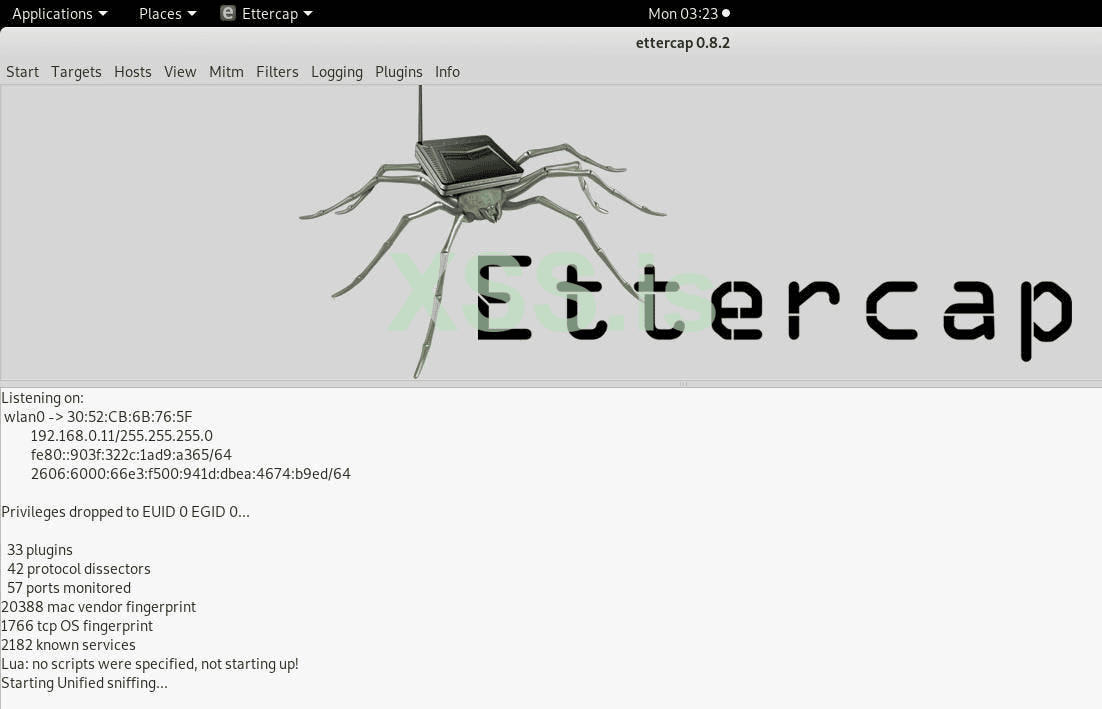Expand the Applications dropdown in top bar
1102x709 pixels.
pos(60,13)
